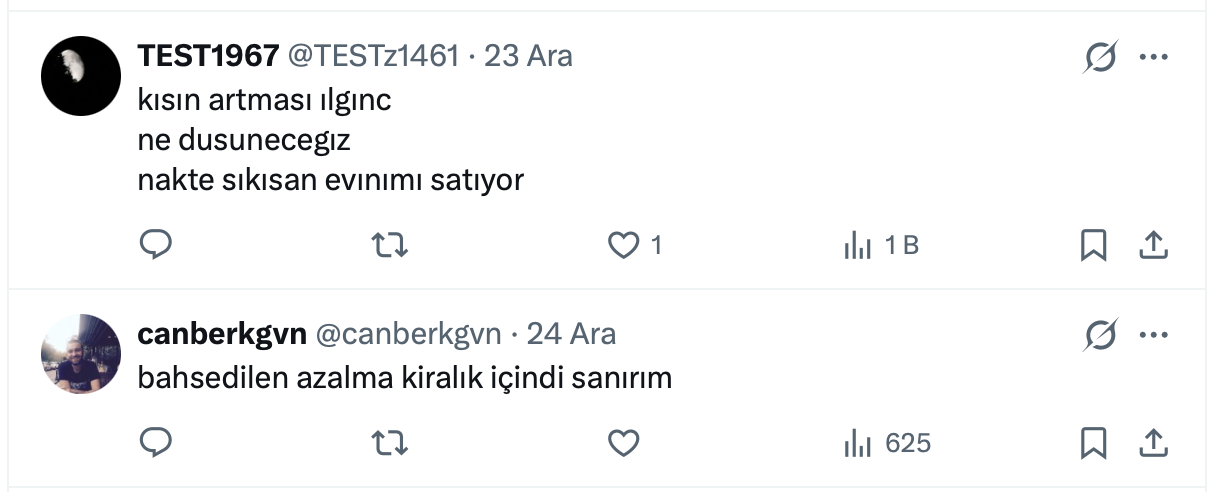The image size is (1222, 492).
Task: Retweet canberkgvn's tweet
Action: click(x=389, y=442)
